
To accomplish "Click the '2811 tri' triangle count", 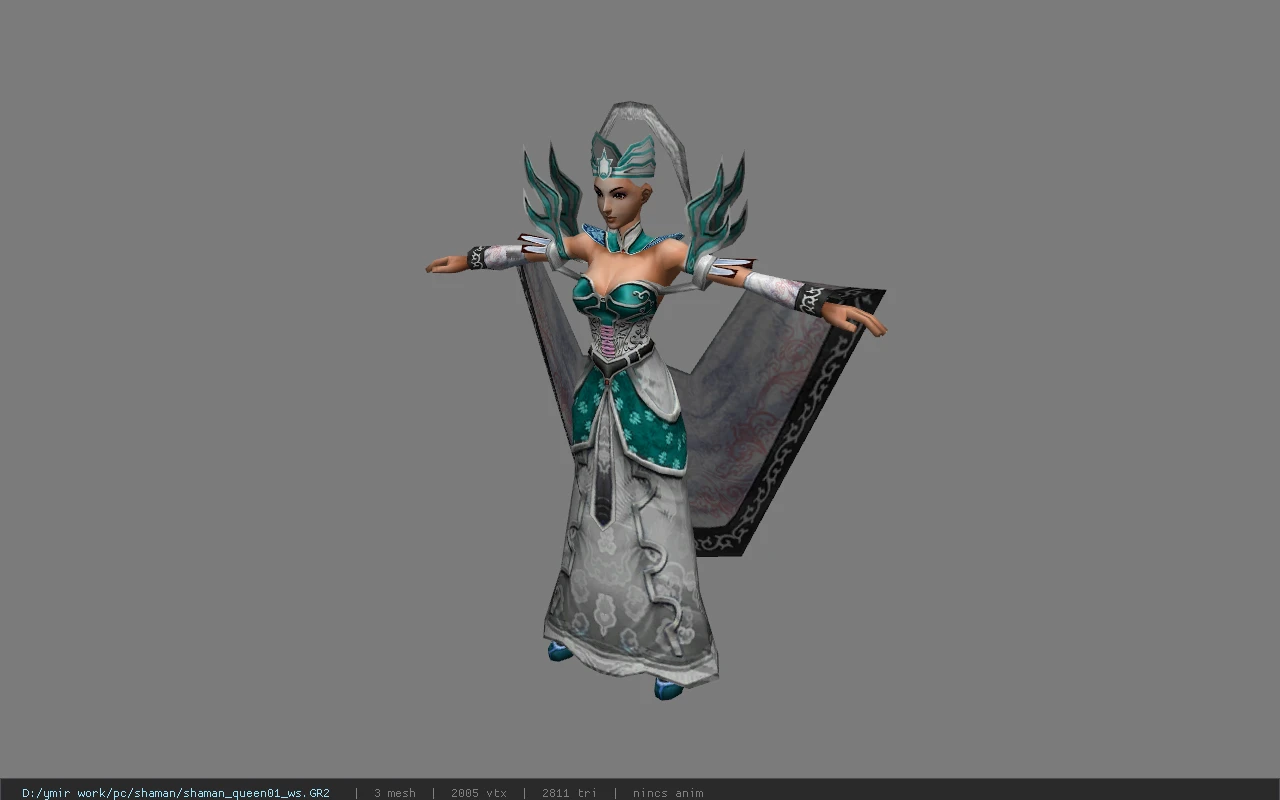I will pos(569,793).
